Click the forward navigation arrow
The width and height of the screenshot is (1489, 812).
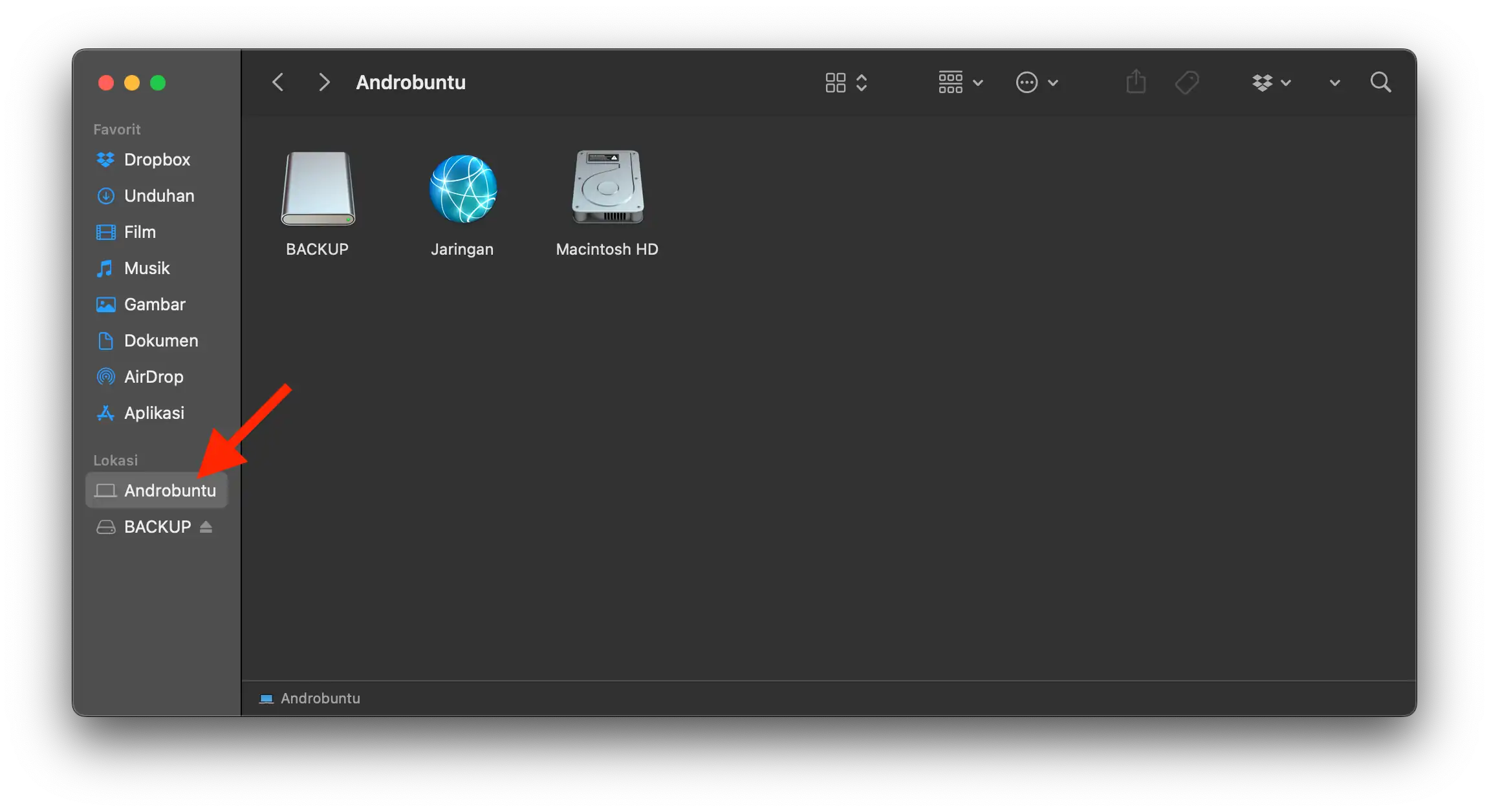point(323,81)
